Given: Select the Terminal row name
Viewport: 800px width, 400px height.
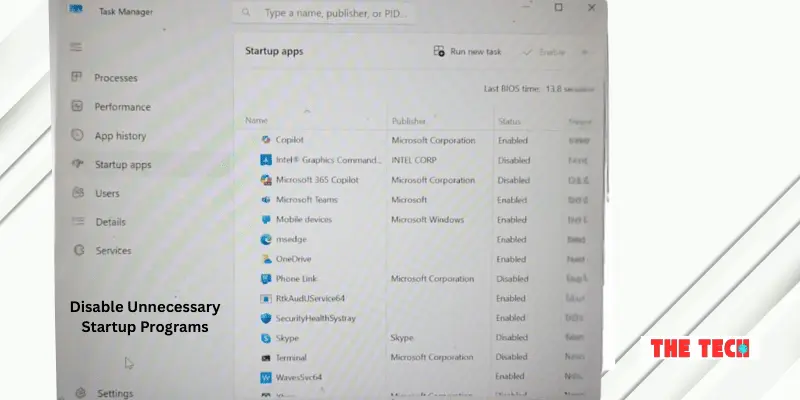Looking at the screenshot, I should (x=291, y=358).
